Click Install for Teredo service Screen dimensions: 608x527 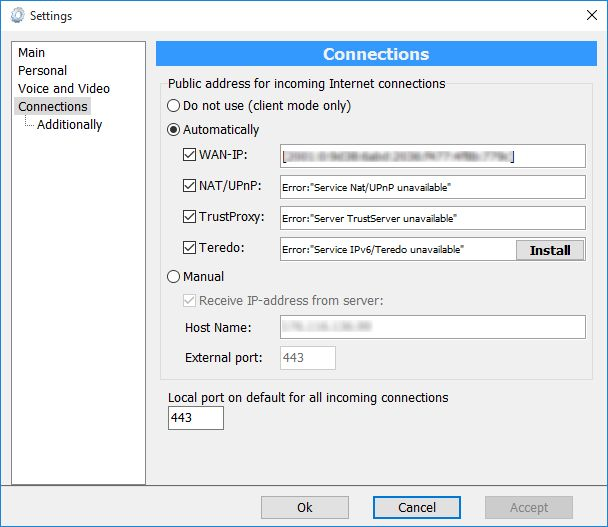549,250
